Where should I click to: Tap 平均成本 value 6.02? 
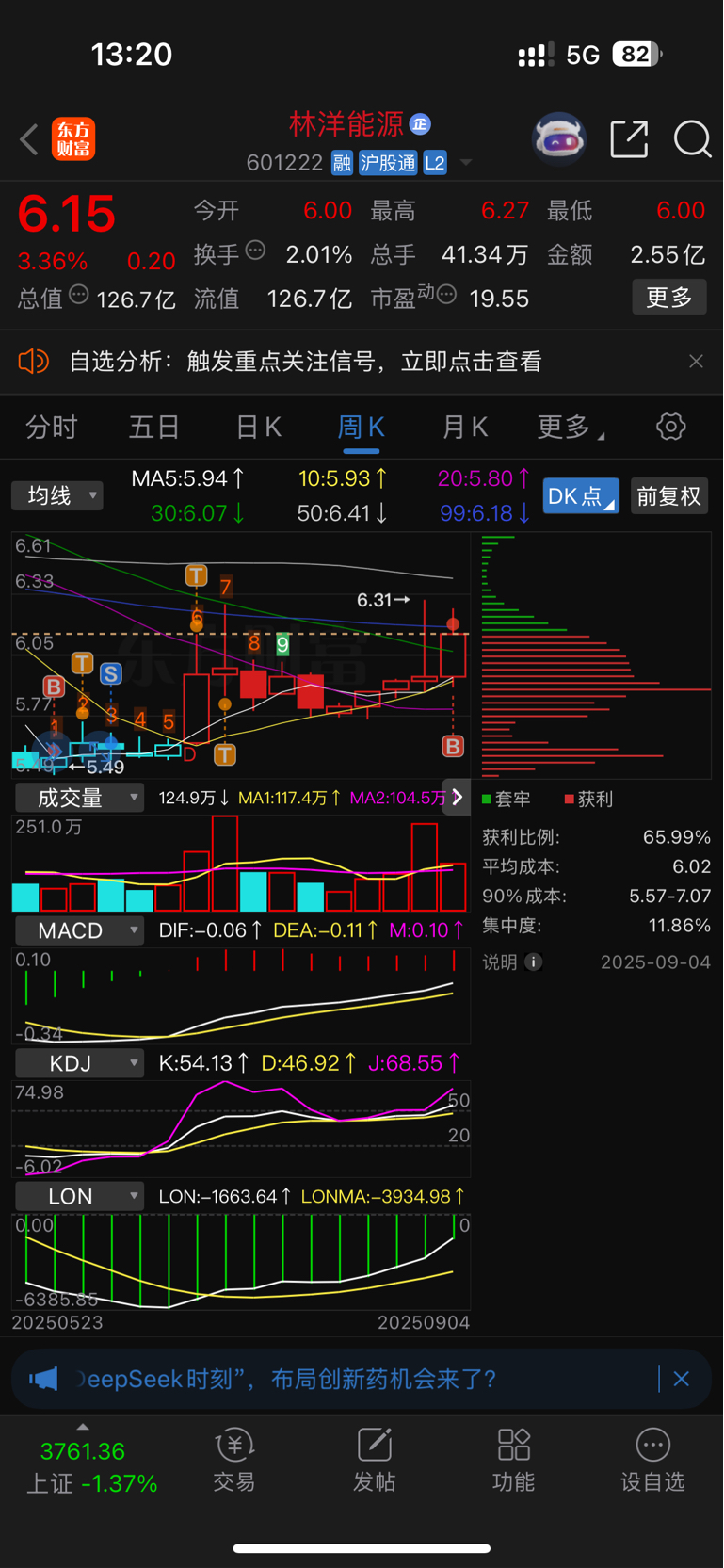[x=692, y=866]
